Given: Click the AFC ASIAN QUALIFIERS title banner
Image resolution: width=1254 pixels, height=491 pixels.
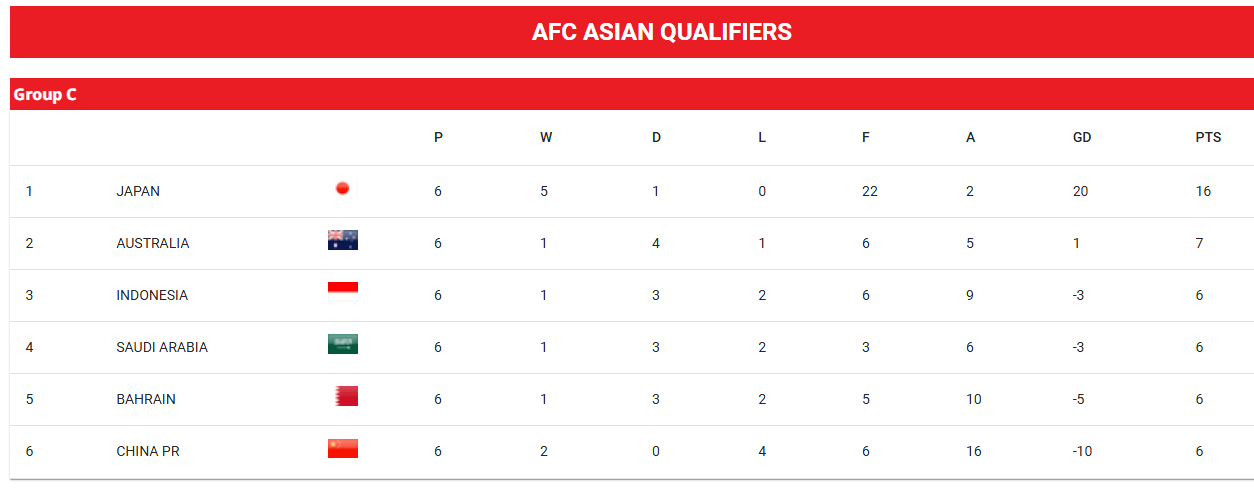Looking at the screenshot, I should [x=631, y=32].
